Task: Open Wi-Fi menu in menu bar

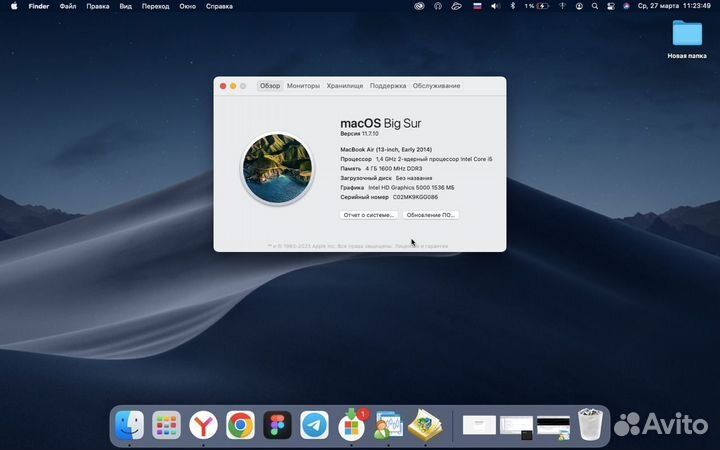Action: [x=562, y=6]
